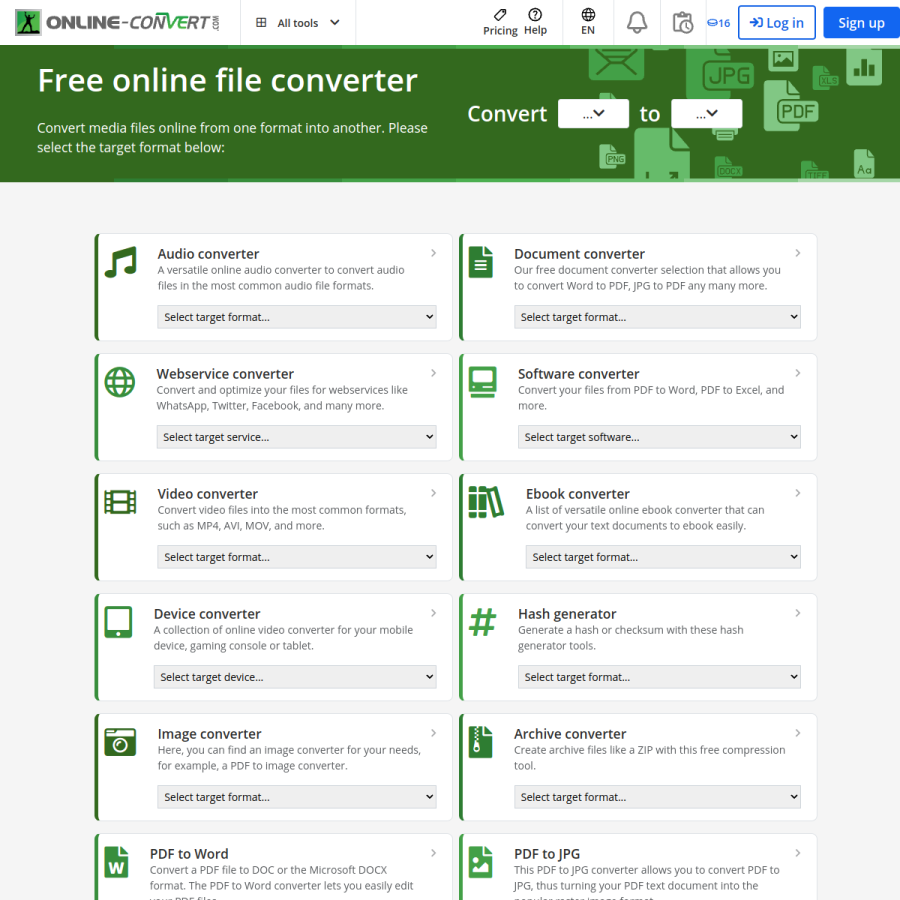Click the arrow on the Device converter card

point(433,613)
